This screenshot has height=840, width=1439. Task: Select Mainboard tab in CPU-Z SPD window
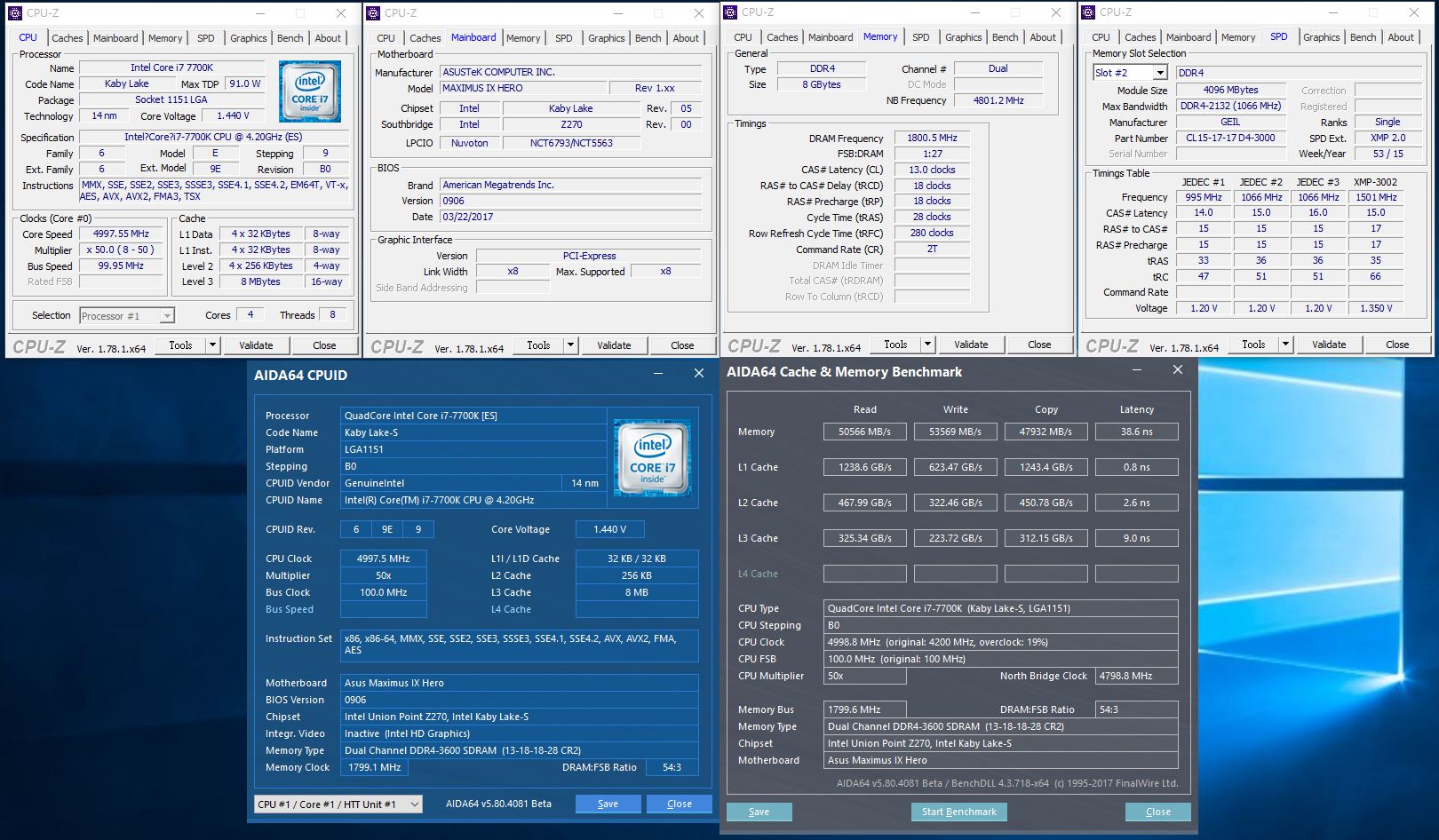[1189, 37]
